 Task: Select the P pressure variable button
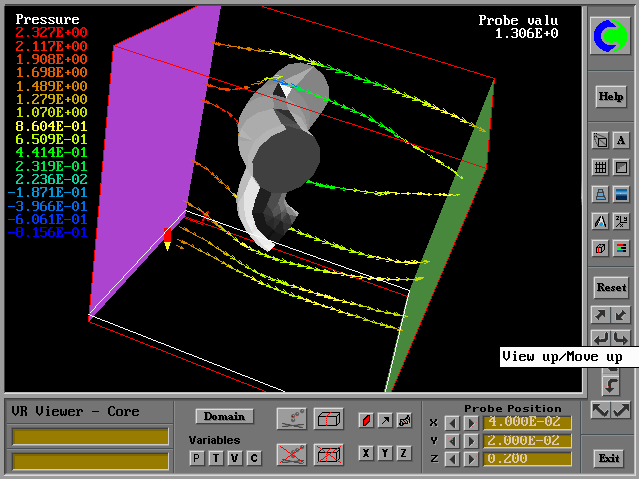point(197,458)
